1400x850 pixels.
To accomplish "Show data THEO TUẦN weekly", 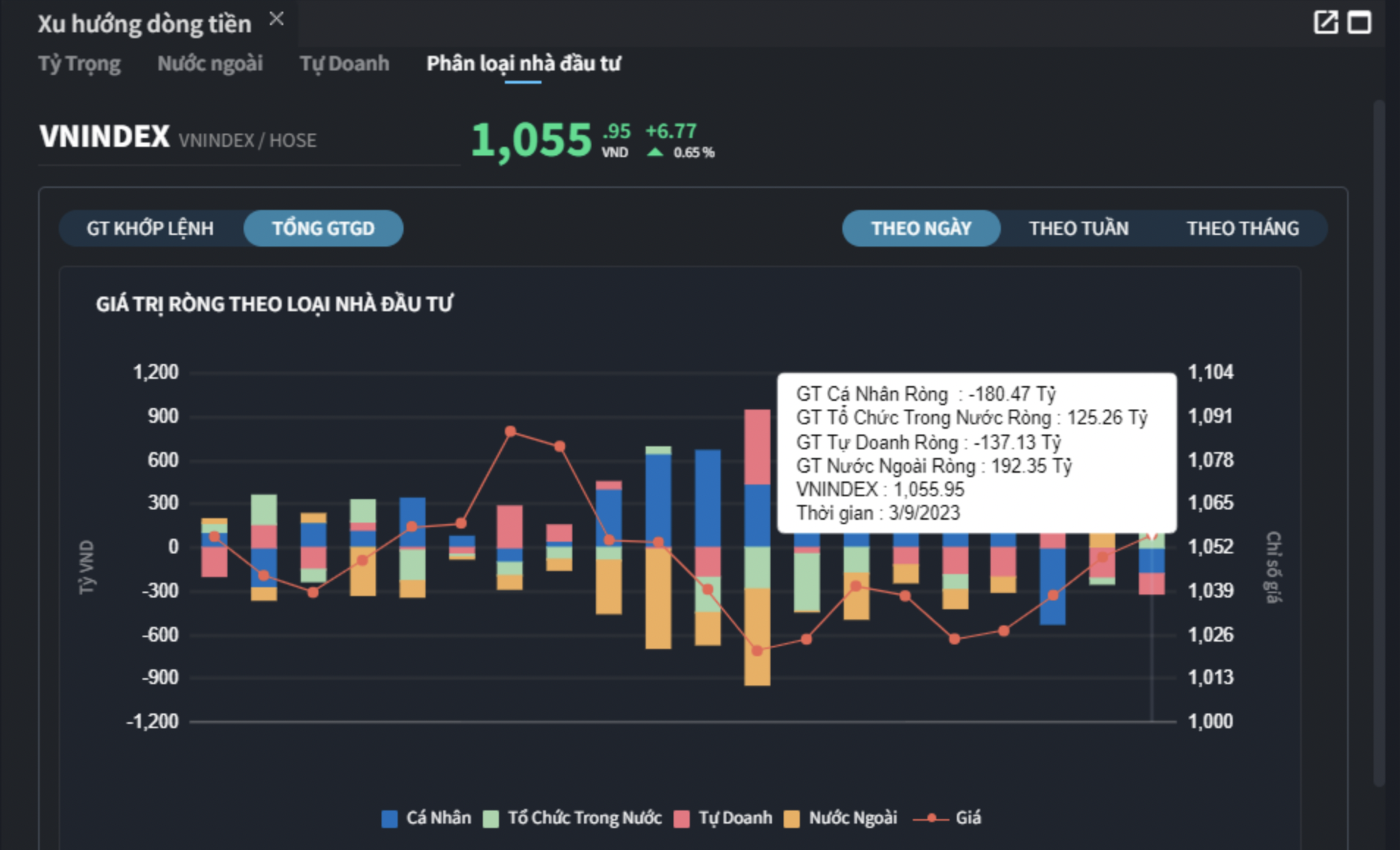I will (x=1078, y=228).
